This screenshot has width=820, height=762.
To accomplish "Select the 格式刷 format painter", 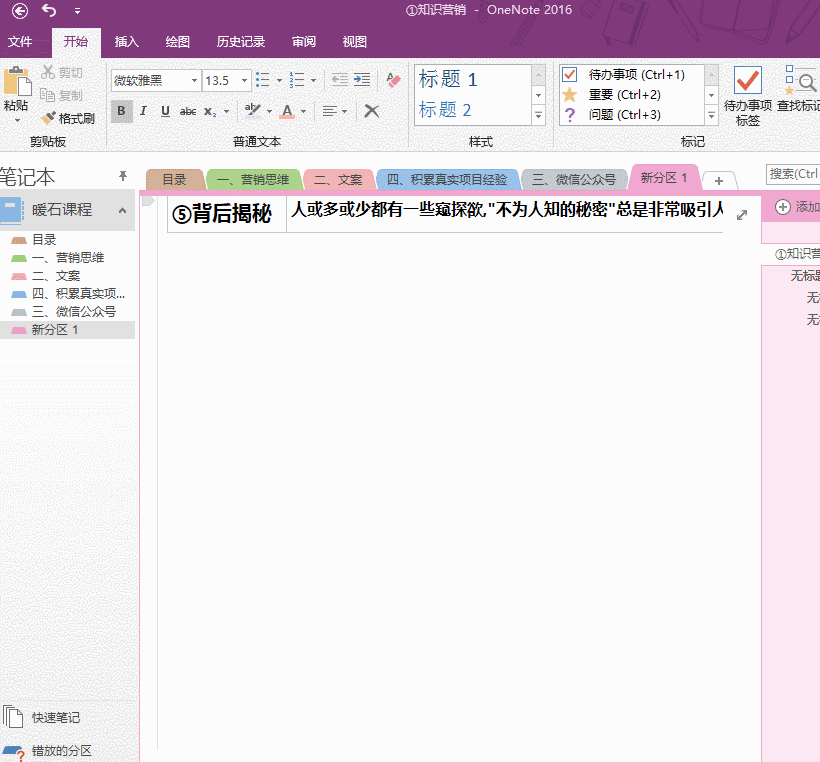I will [x=68, y=119].
